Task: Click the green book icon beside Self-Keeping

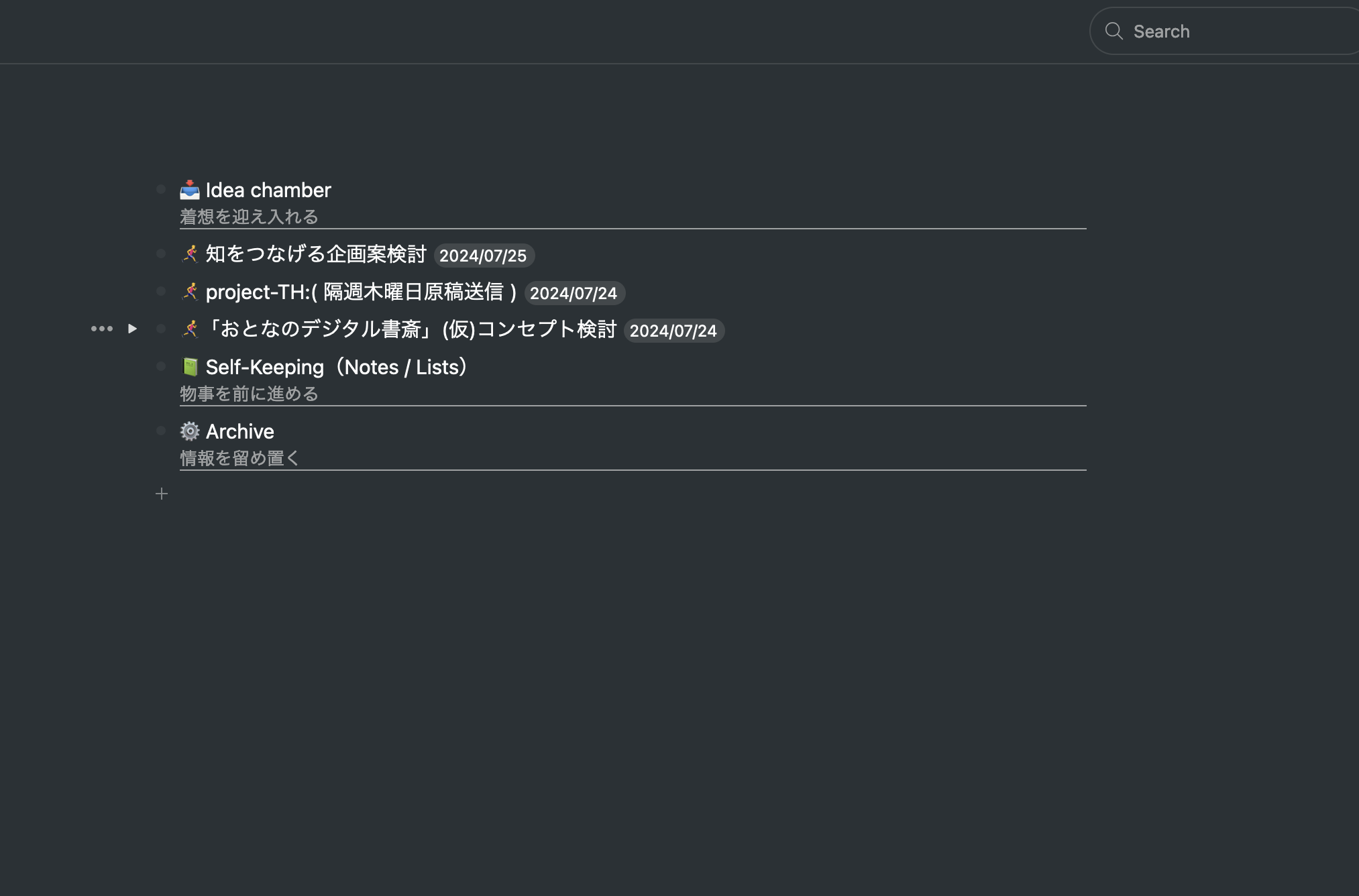Action: [x=190, y=366]
